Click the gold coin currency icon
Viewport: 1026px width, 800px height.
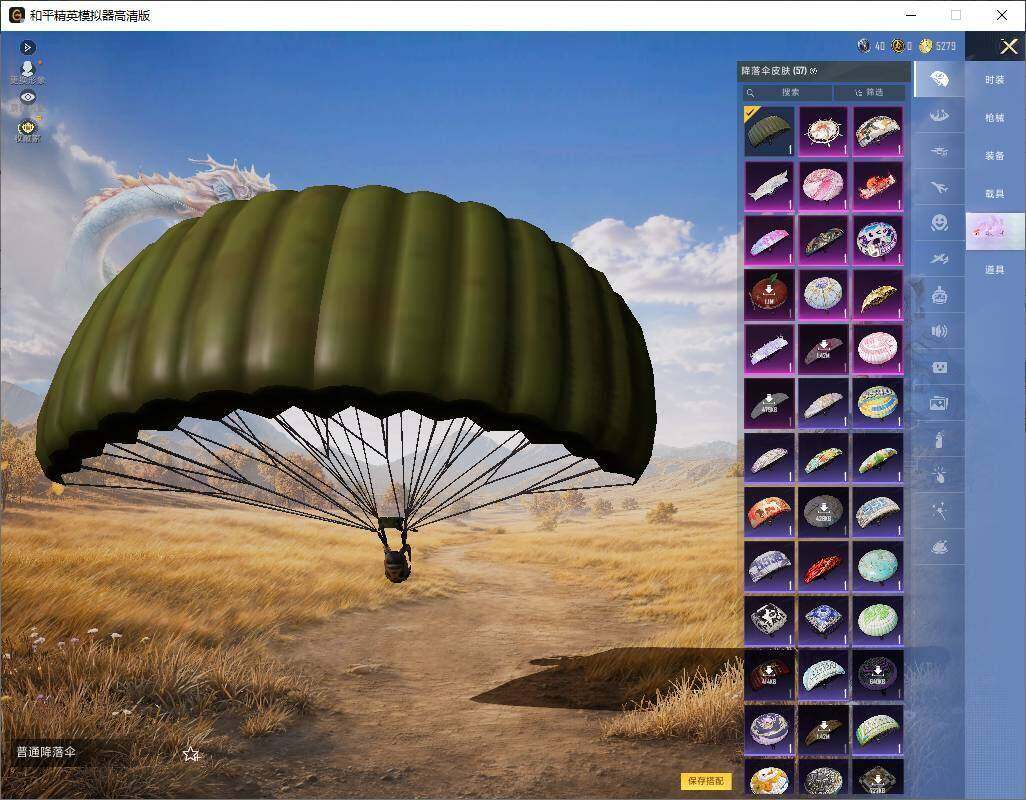point(925,46)
